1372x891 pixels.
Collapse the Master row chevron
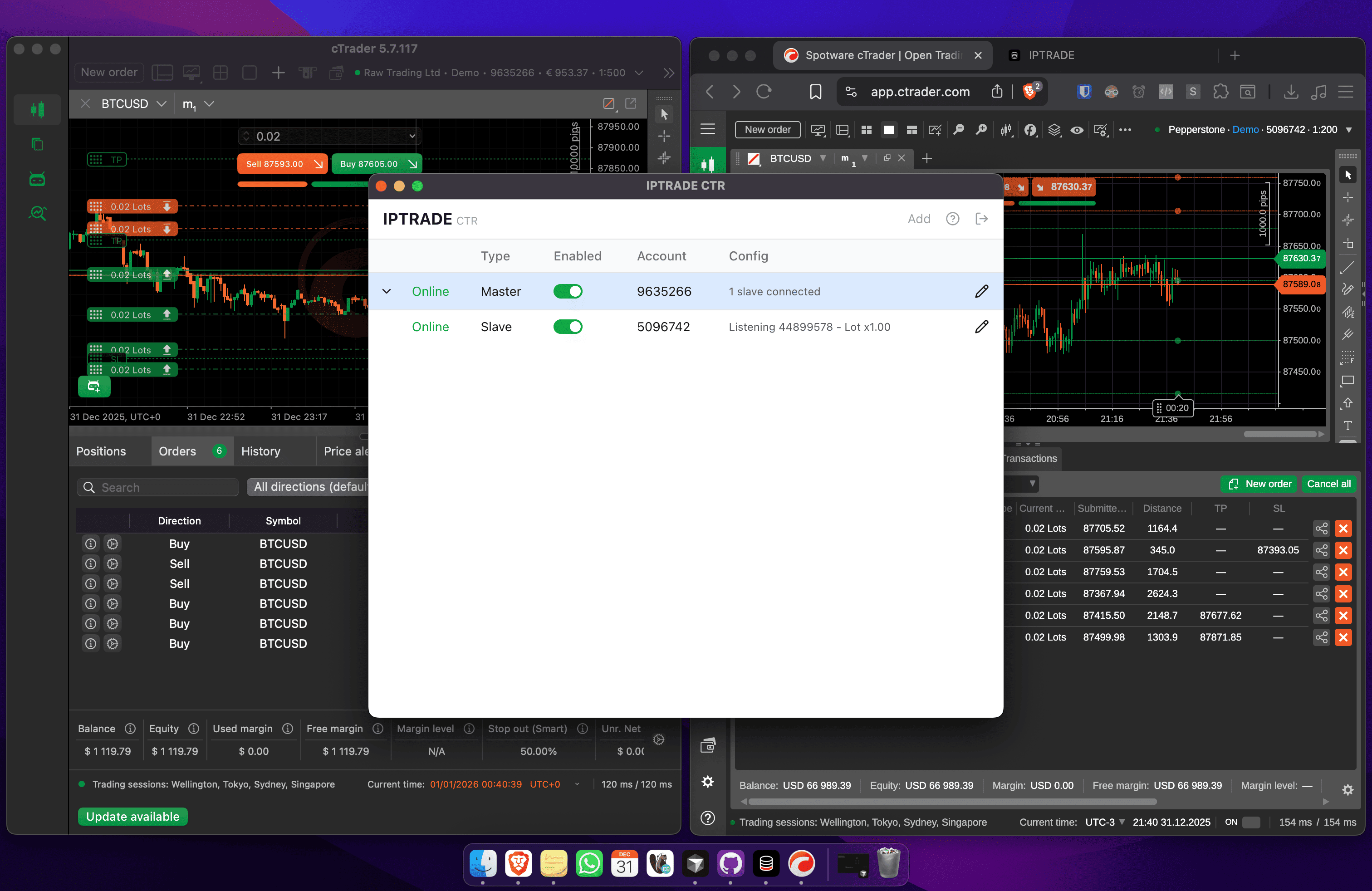click(387, 292)
